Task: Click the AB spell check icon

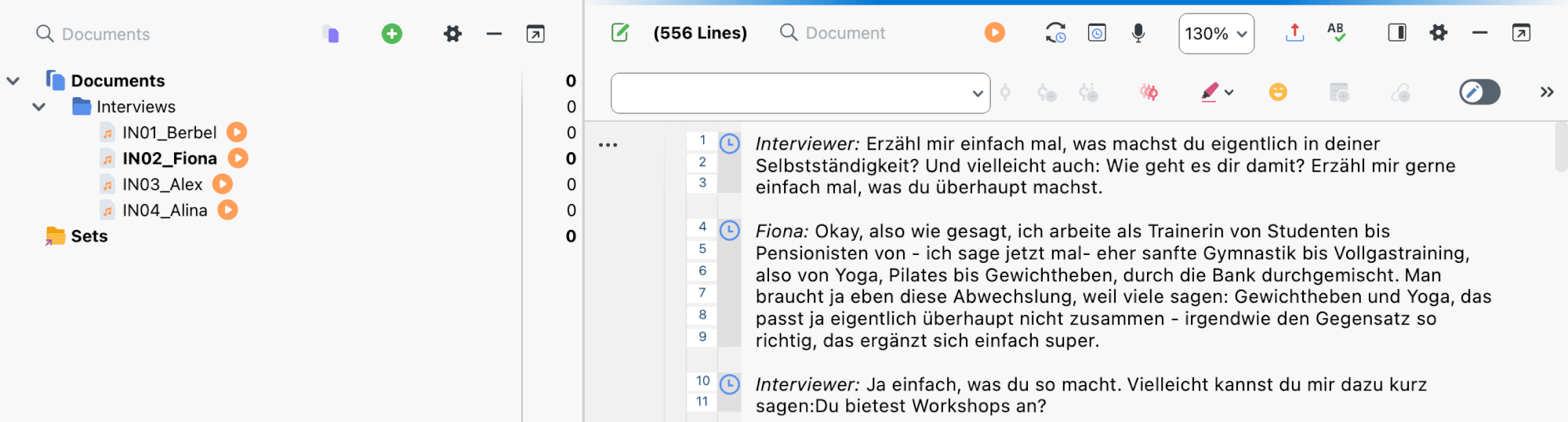Action: click(x=1337, y=33)
